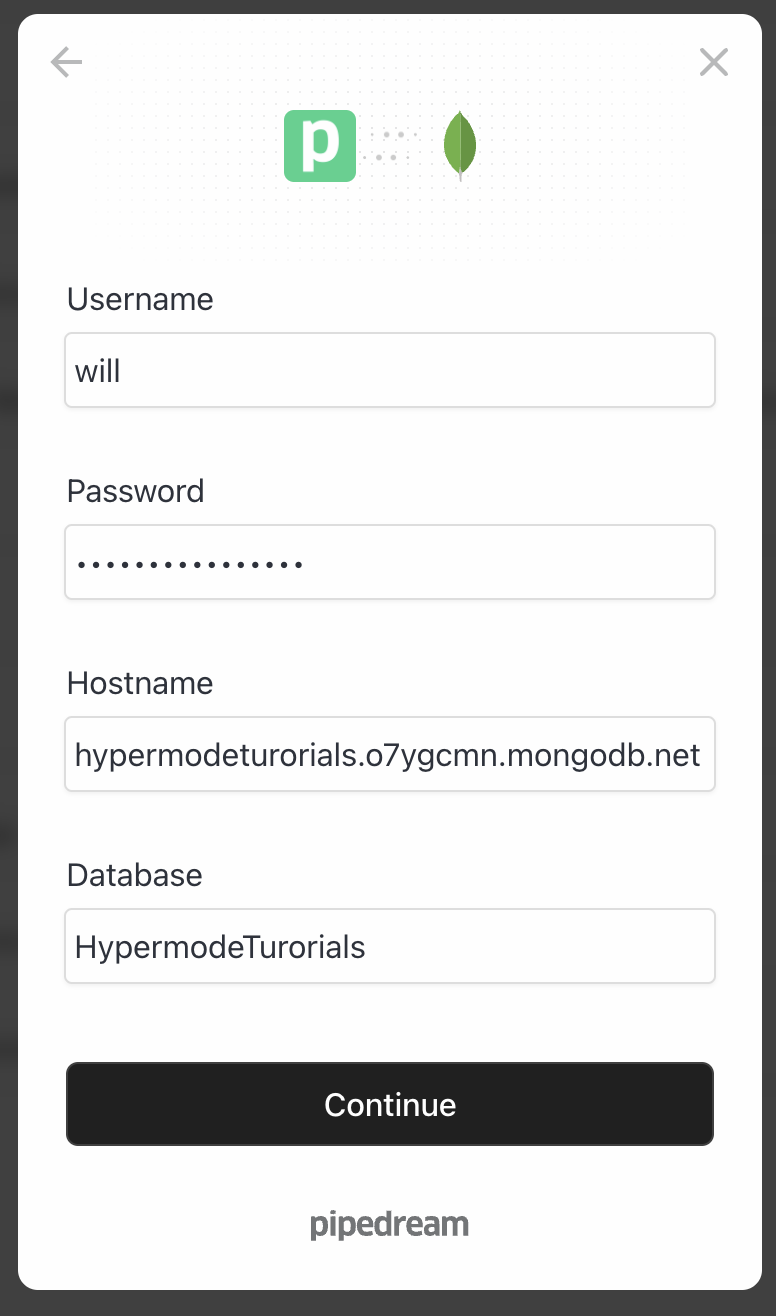
Task: Click the Username label
Action: coord(139,299)
